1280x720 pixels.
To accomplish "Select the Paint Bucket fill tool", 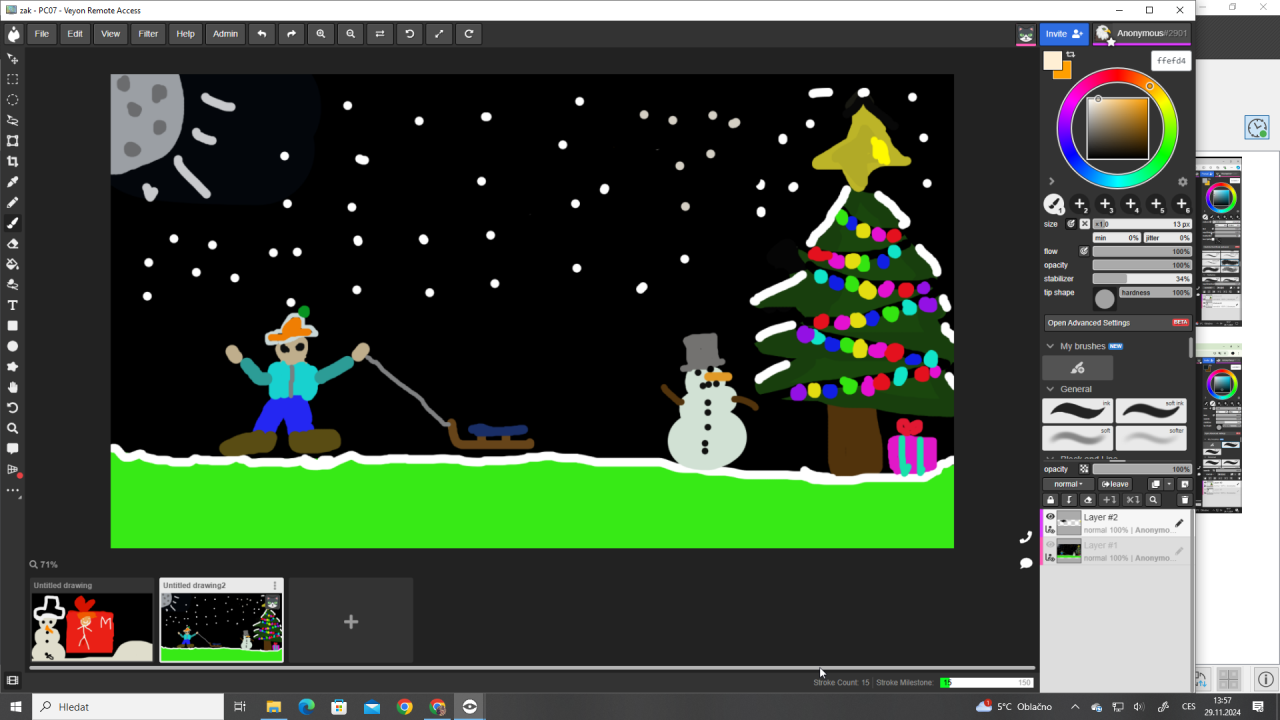I will coord(13,264).
